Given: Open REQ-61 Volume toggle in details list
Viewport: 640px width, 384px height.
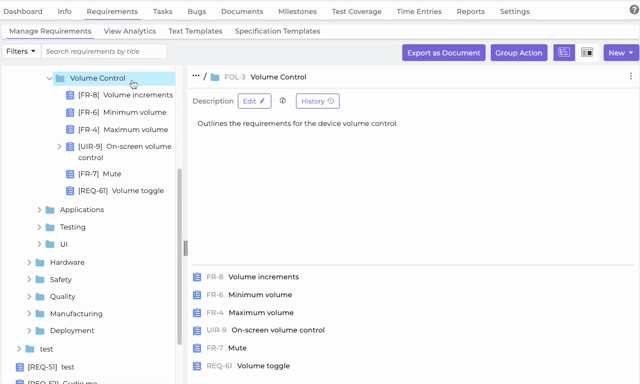Looking at the screenshot, I should point(263,366).
